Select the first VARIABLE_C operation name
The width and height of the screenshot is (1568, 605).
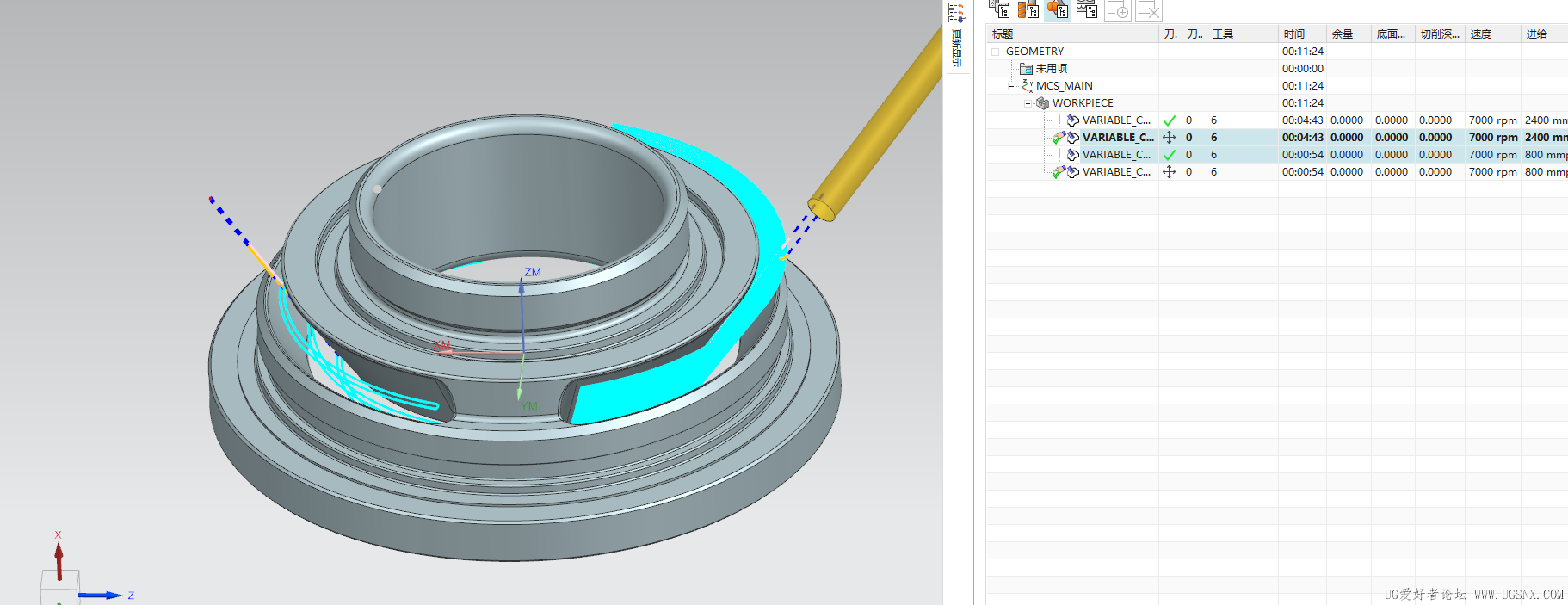(x=1115, y=120)
